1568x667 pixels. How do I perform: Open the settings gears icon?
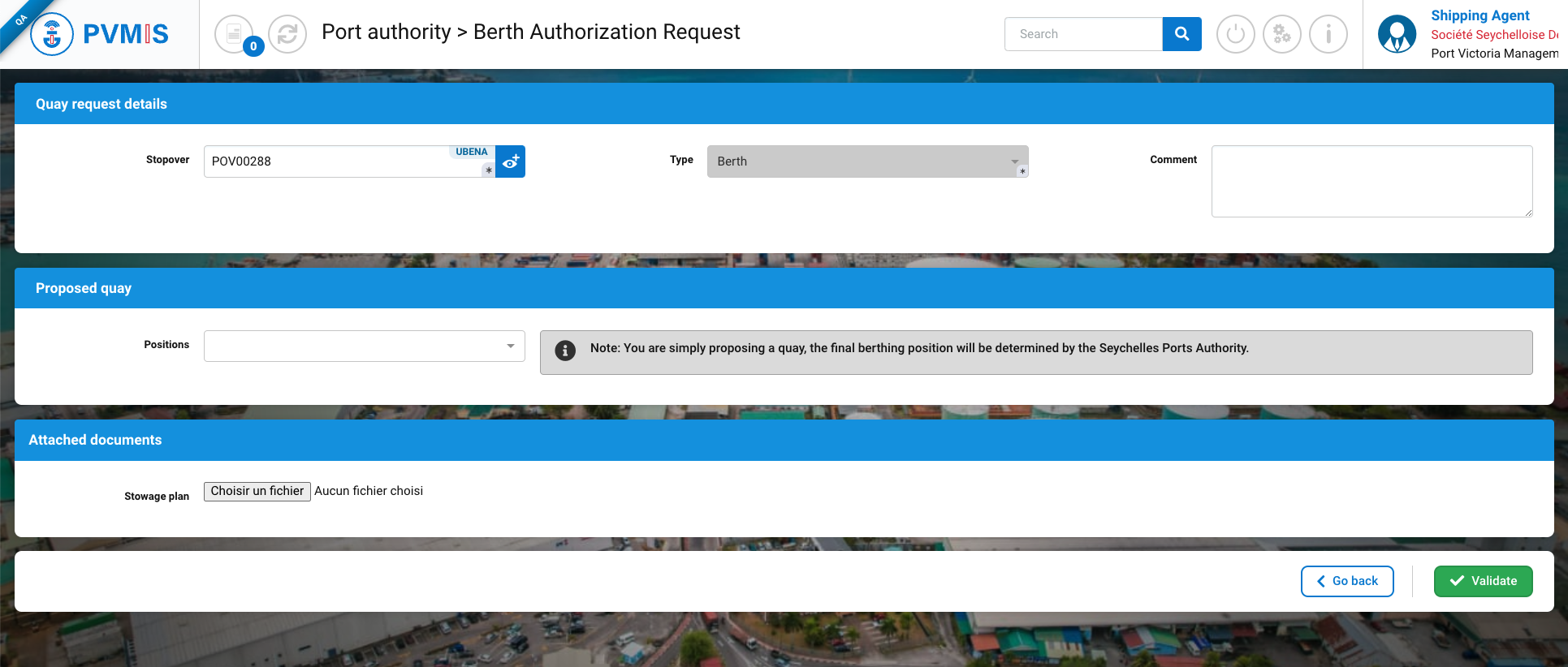pos(1281,34)
